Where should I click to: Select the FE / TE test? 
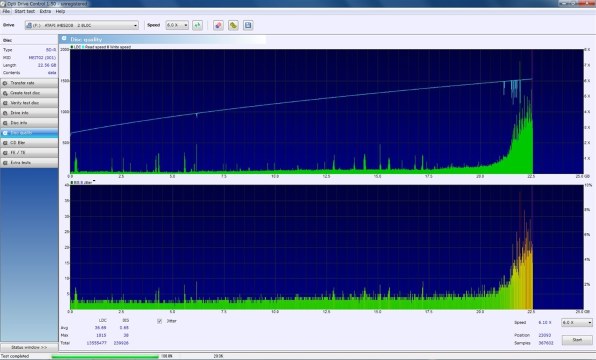(29, 152)
